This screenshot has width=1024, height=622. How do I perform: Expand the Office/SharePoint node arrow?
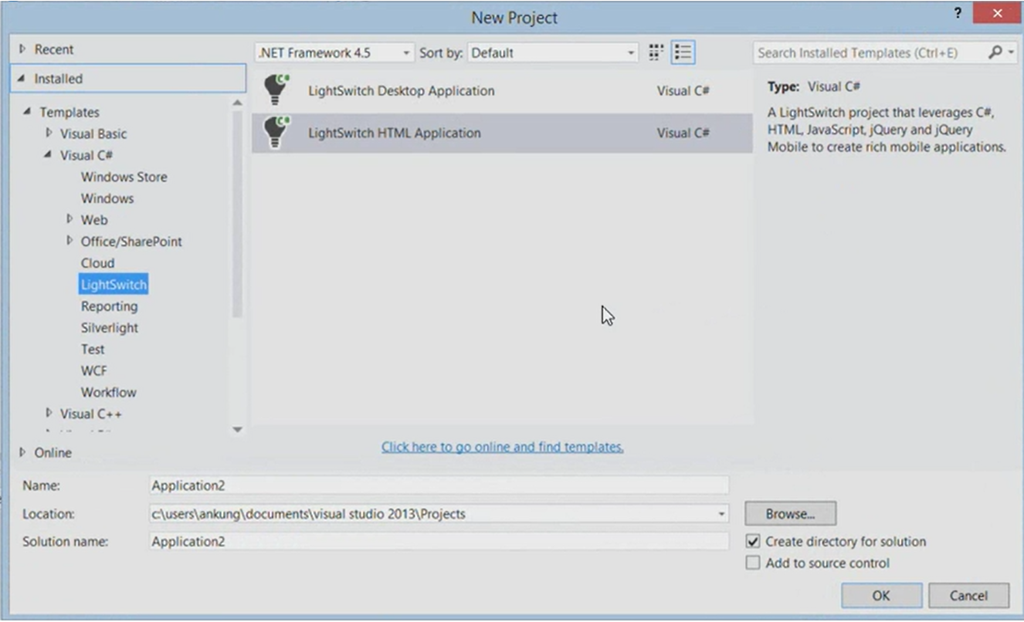pyautogui.click(x=69, y=241)
